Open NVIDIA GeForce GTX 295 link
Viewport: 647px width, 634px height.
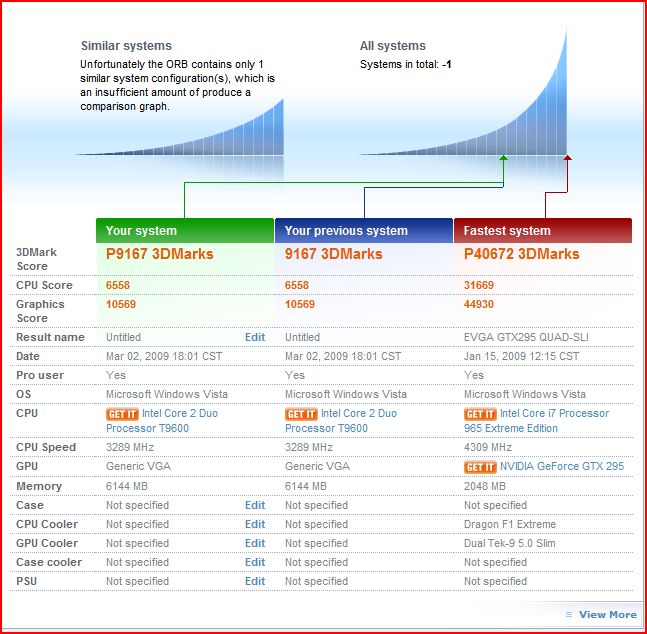point(562,466)
